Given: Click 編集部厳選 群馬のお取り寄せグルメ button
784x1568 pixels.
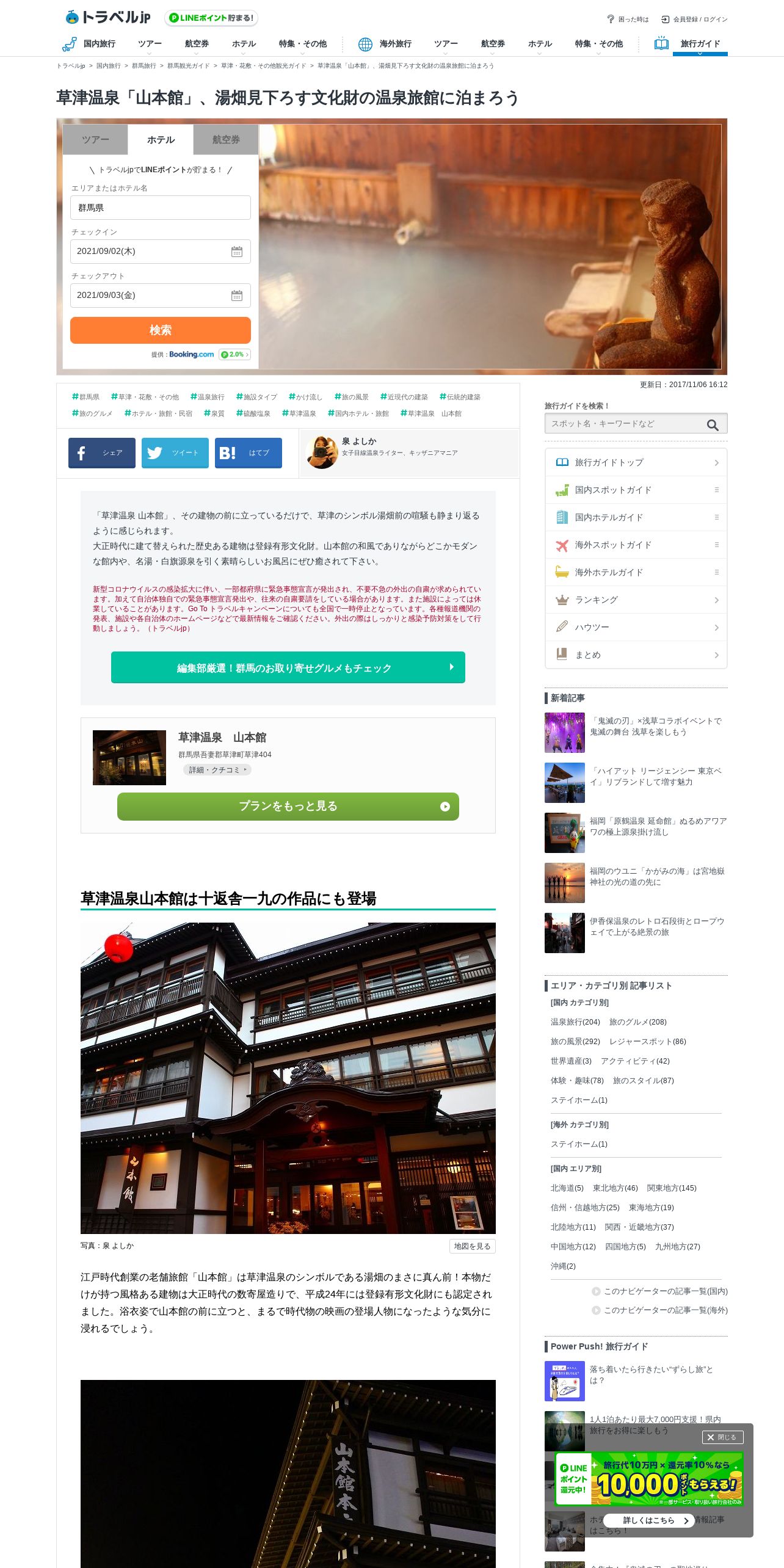Looking at the screenshot, I should pos(288,667).
